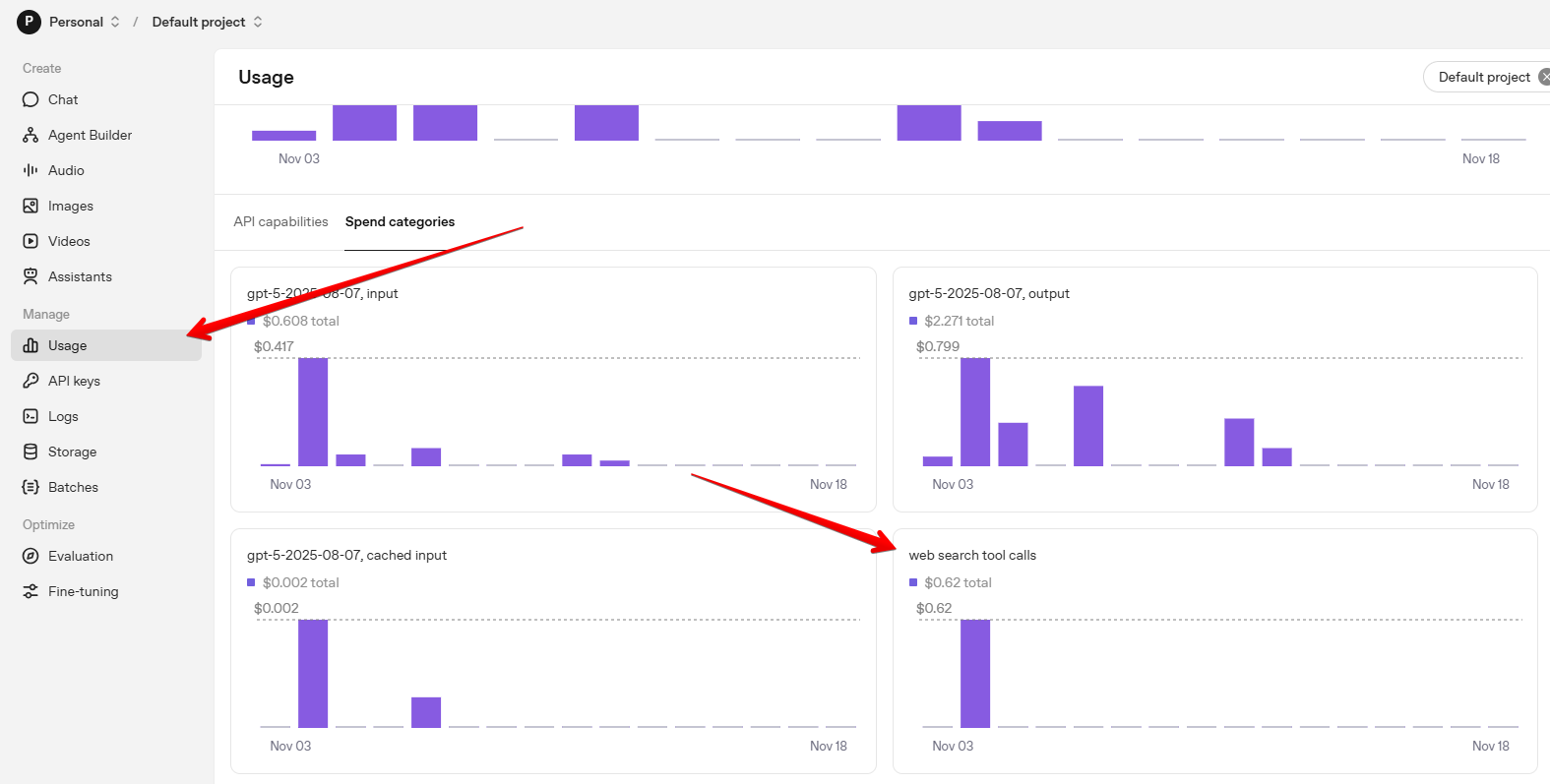Click the tallest bar in gpt-5 input chart
This screenshot has width=1550, height=784.
tap(313, 412)
